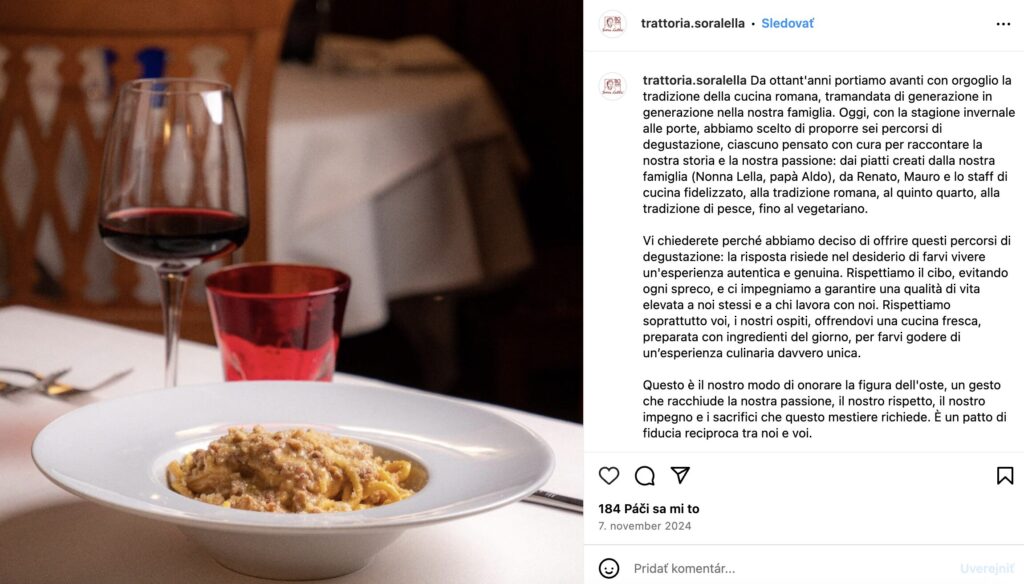Viewport: 1024px width, 584px height.
Task: Focus the Pridať komentár input field
Action: 790,568
